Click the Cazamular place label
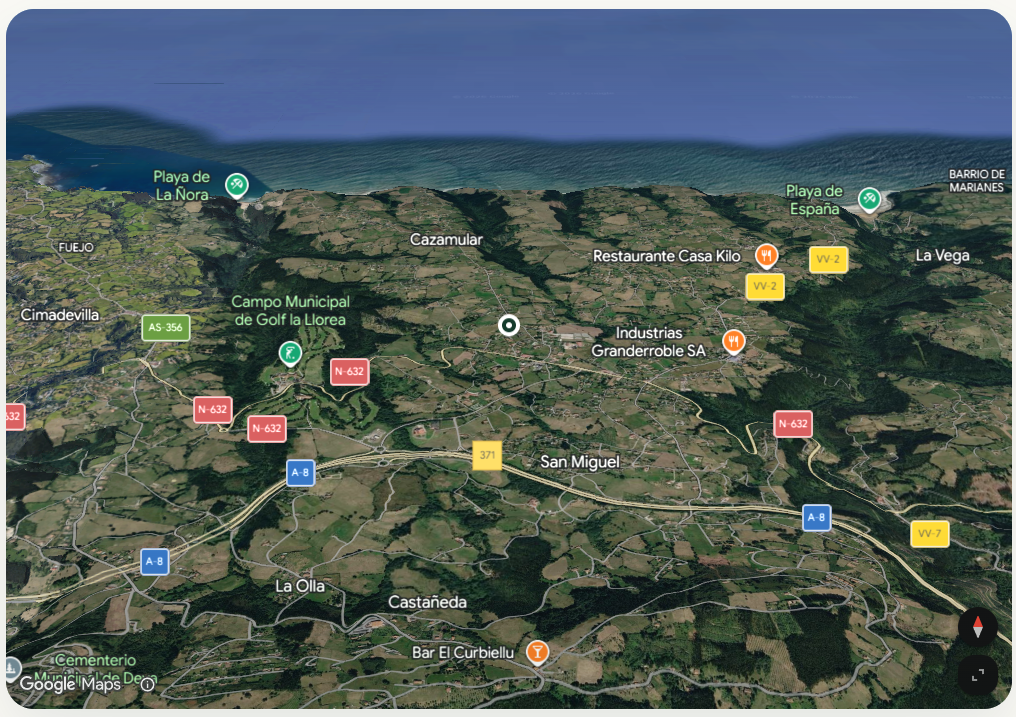Screen dimensions: 1016x717 (x=446, y=240)
